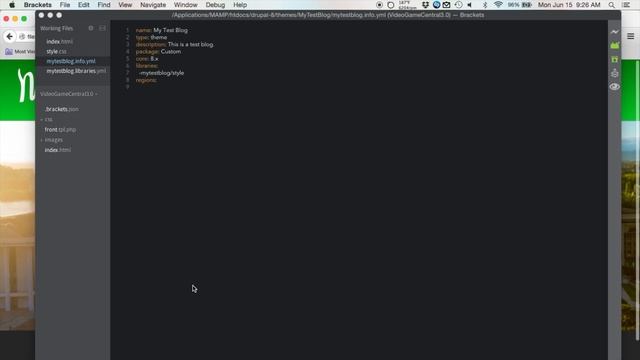Screen dimensions: 640x360
Task: Toggle the eye icon in right toolbar
Action: click(614, 87)
